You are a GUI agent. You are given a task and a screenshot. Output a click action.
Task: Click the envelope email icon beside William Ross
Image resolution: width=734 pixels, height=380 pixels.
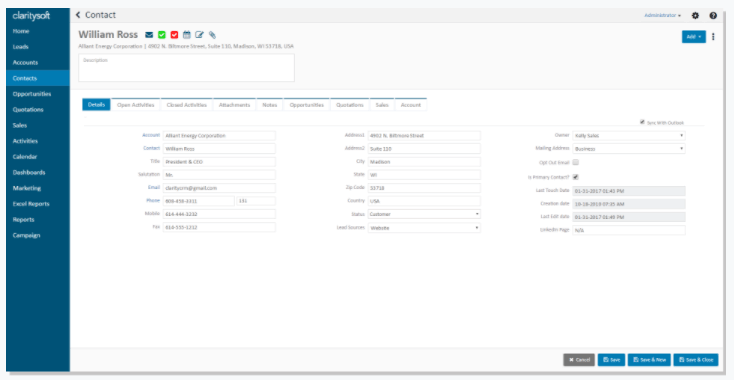(x=149, y=35)
